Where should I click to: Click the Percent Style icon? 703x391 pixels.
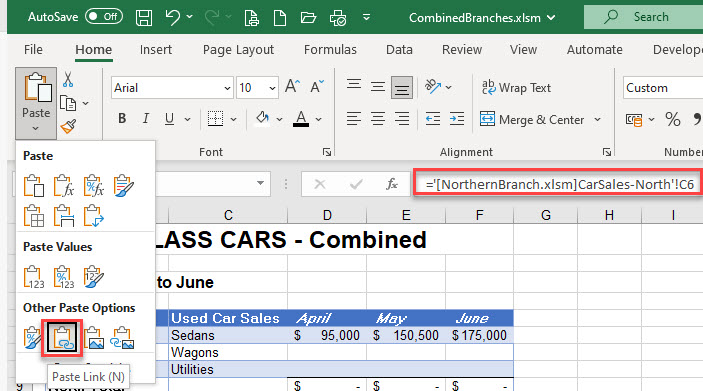[x=673, y=119]
